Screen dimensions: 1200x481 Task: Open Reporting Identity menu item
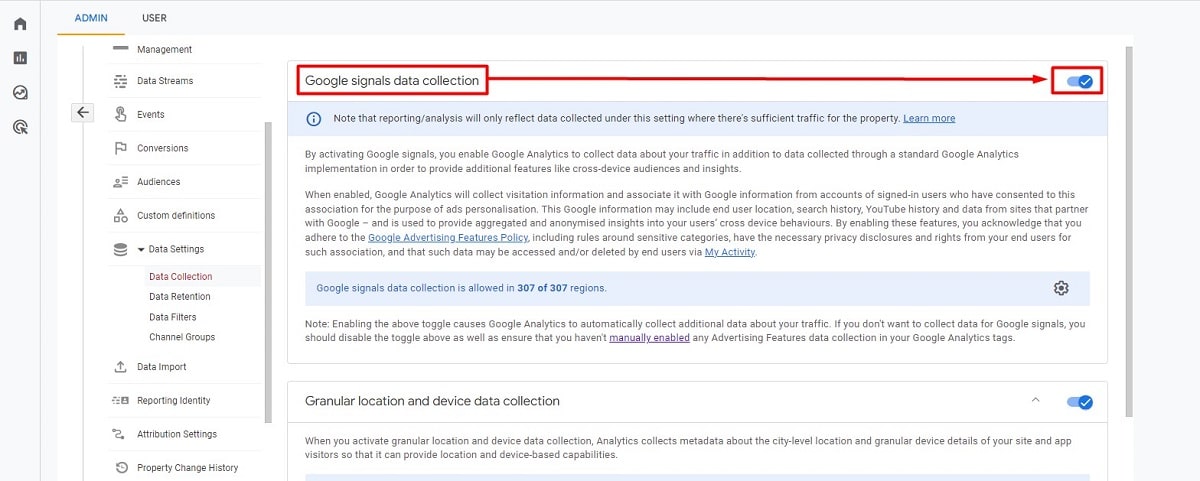(x=174, y=401)
